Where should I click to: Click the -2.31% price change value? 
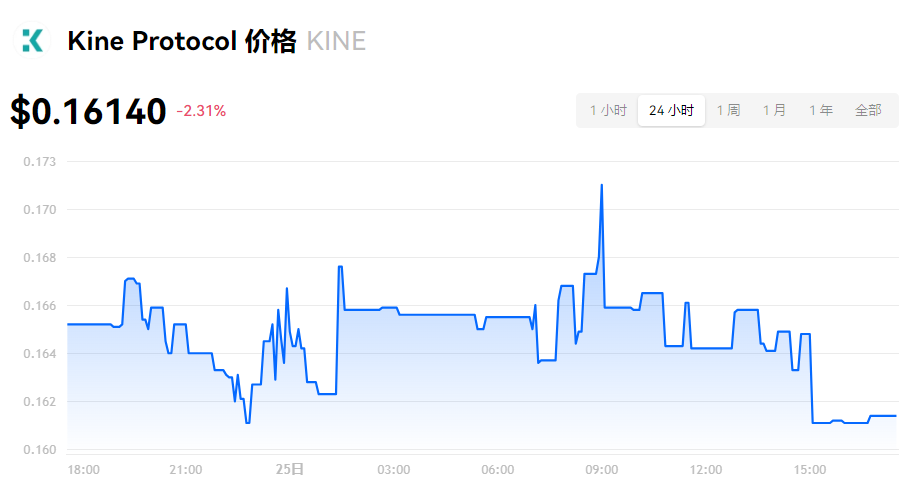pos(201,111)
